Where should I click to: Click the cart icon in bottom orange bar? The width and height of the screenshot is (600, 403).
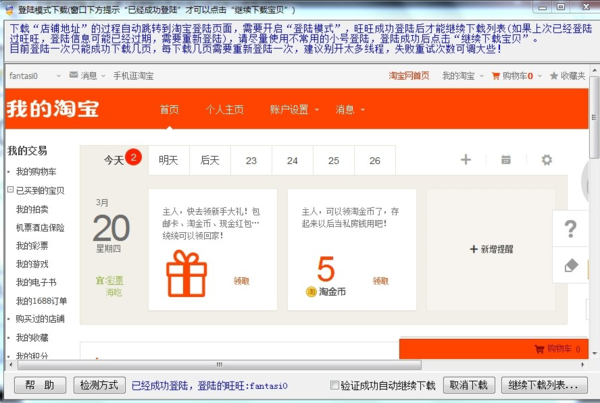[539, 349]
